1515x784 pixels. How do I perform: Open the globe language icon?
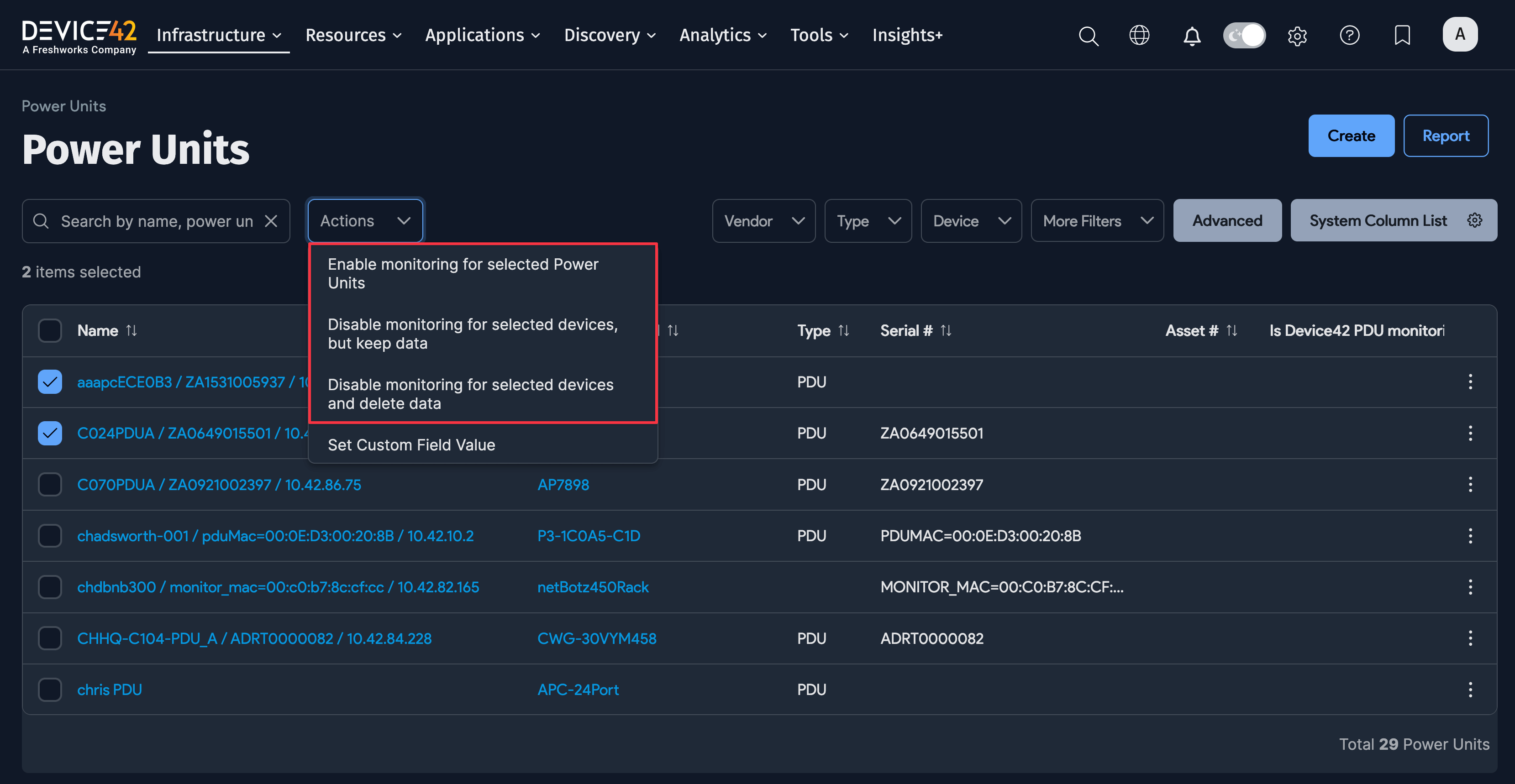pyautogui.click(x=1139, y=35)
